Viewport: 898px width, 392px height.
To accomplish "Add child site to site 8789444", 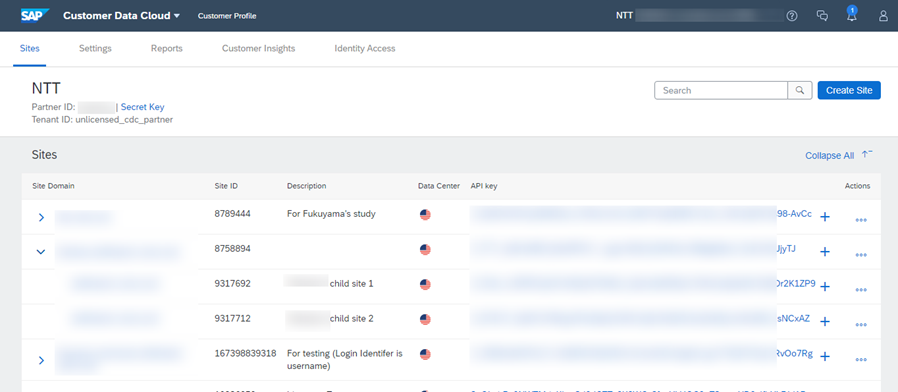I will (x=825, y=217).
